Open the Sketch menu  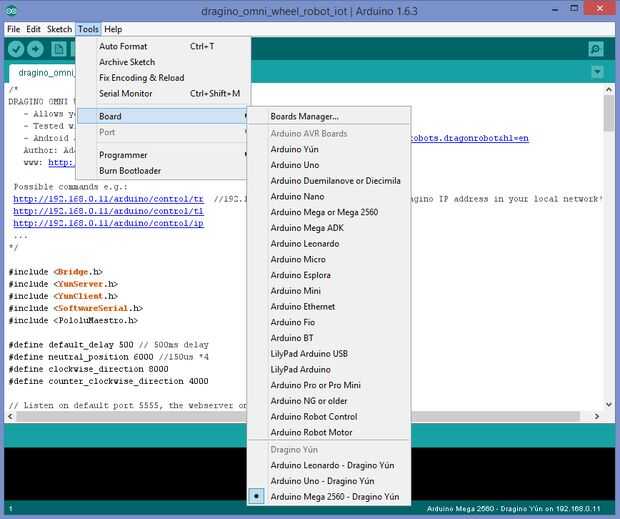[x=59, y=29]
